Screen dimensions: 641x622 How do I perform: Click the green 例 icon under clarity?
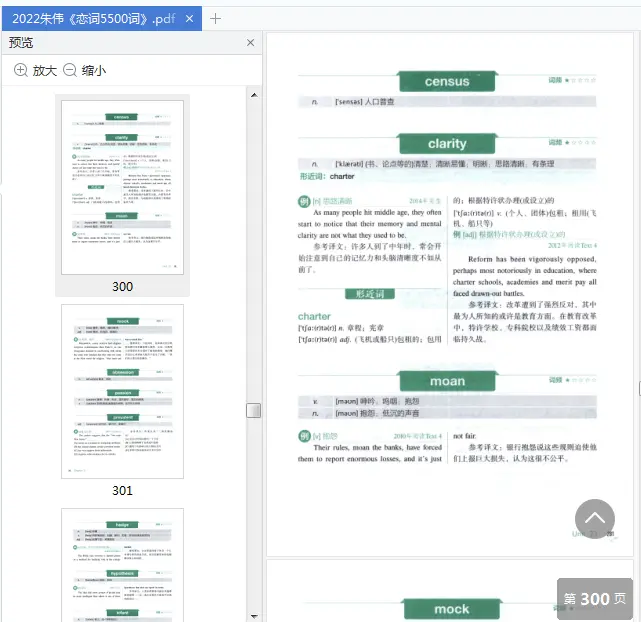tap(304, 201)
